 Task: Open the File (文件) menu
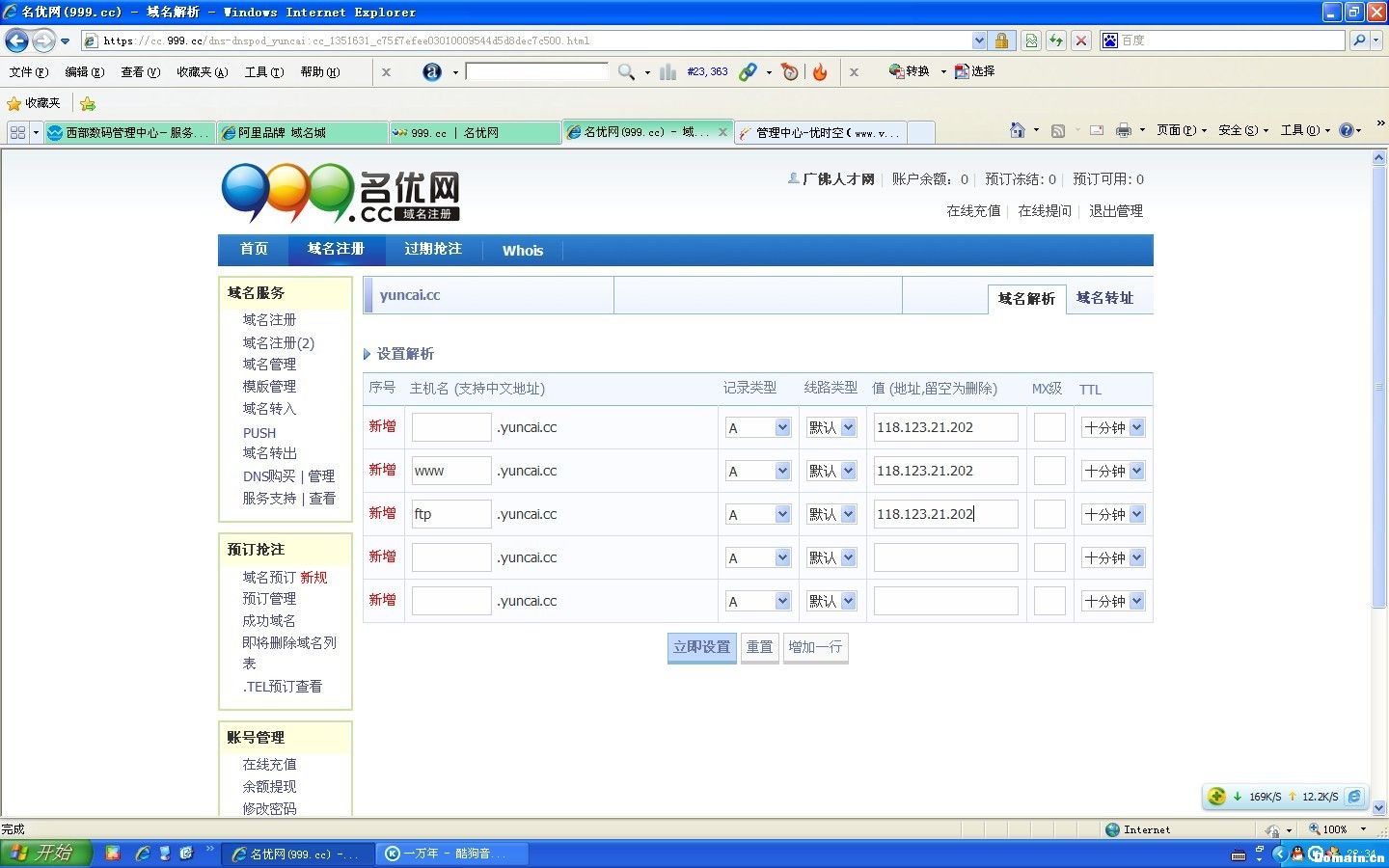[x=28, y=71]
